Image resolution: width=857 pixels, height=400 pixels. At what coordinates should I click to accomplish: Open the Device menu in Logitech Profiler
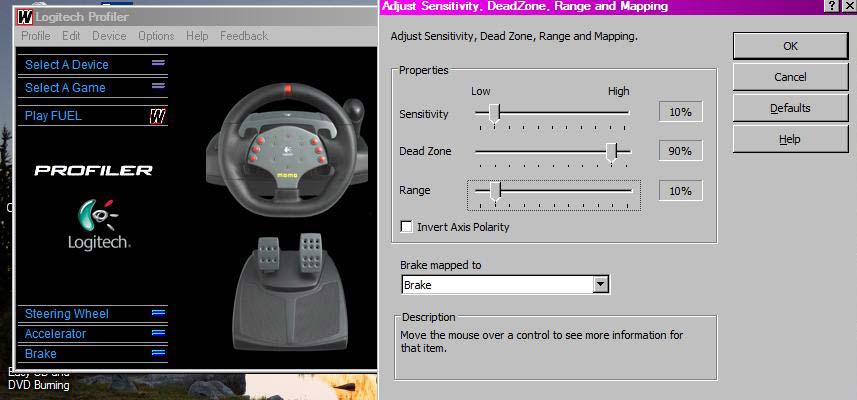coord(109,36)
